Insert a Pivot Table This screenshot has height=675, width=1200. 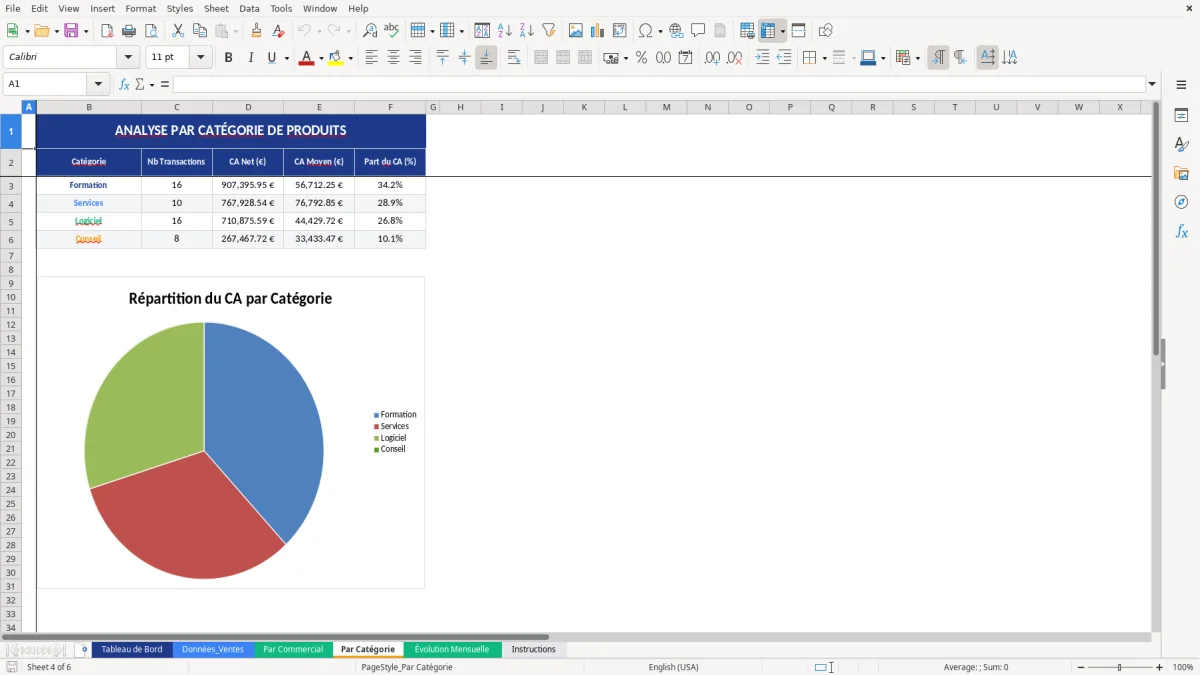(x=619, y=30)
